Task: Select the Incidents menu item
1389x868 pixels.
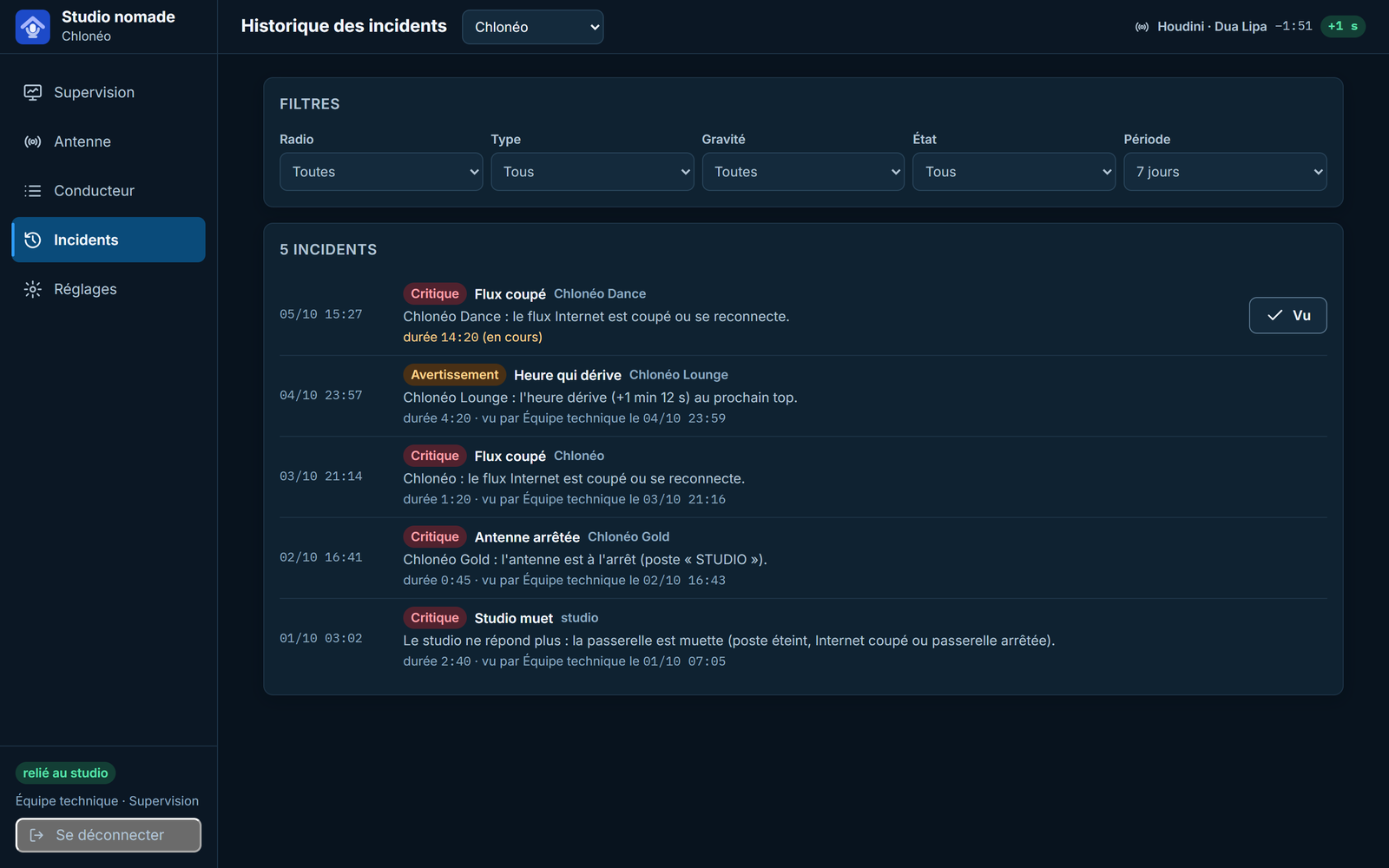Action: (109, 240)
